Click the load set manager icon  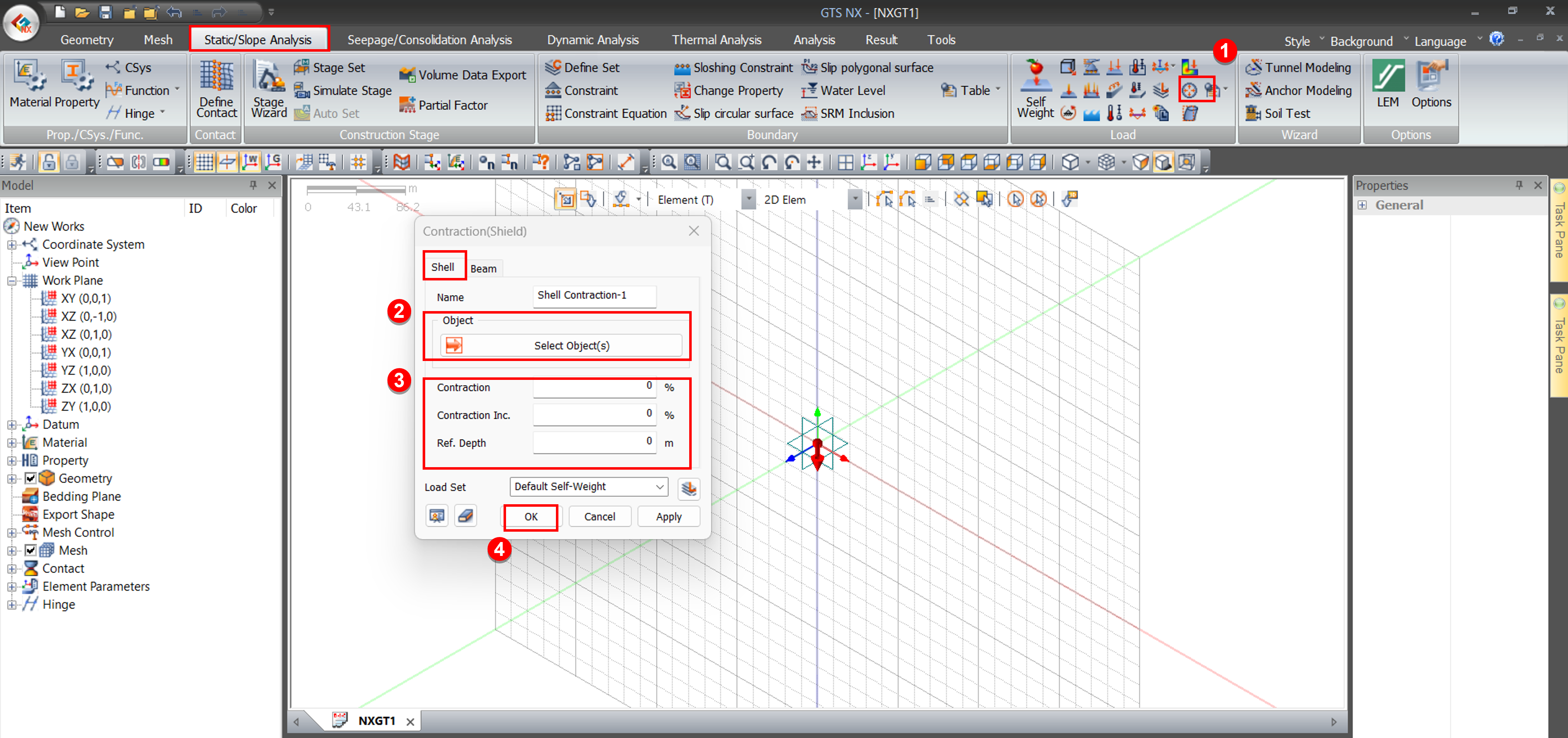pyautogui.click(x=688, y=488)
